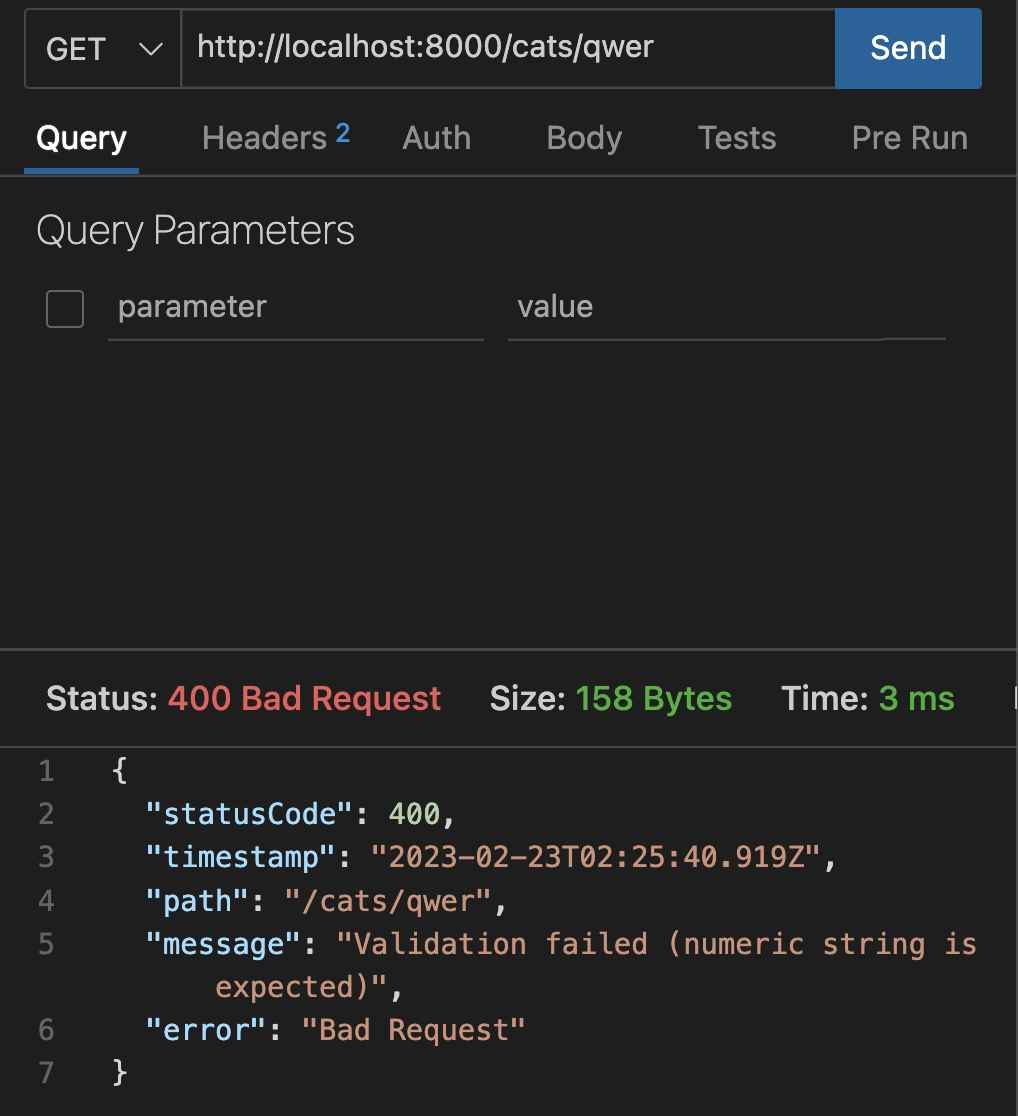
Task: Click the path value "/cats/qwer" in the response
Action: click(388, 901)
